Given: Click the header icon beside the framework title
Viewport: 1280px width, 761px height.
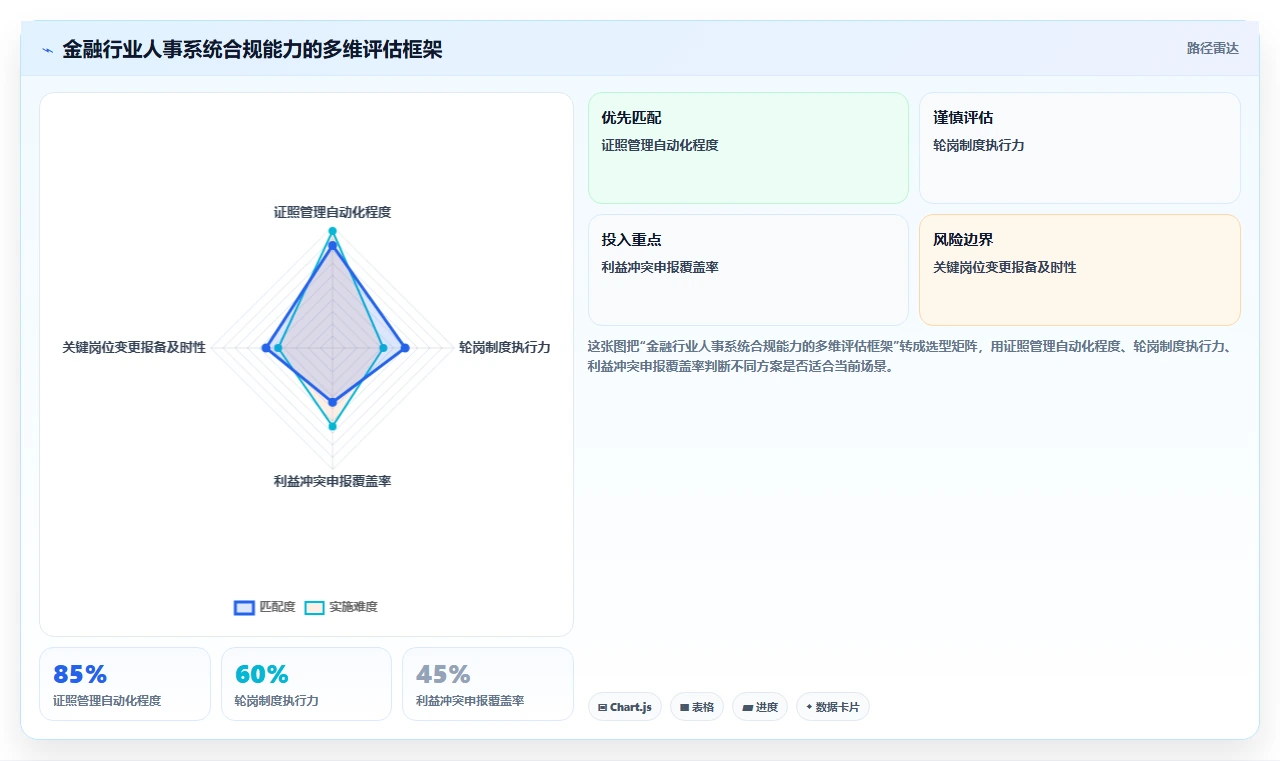Looking at the screenshot, I should [48, 49].
